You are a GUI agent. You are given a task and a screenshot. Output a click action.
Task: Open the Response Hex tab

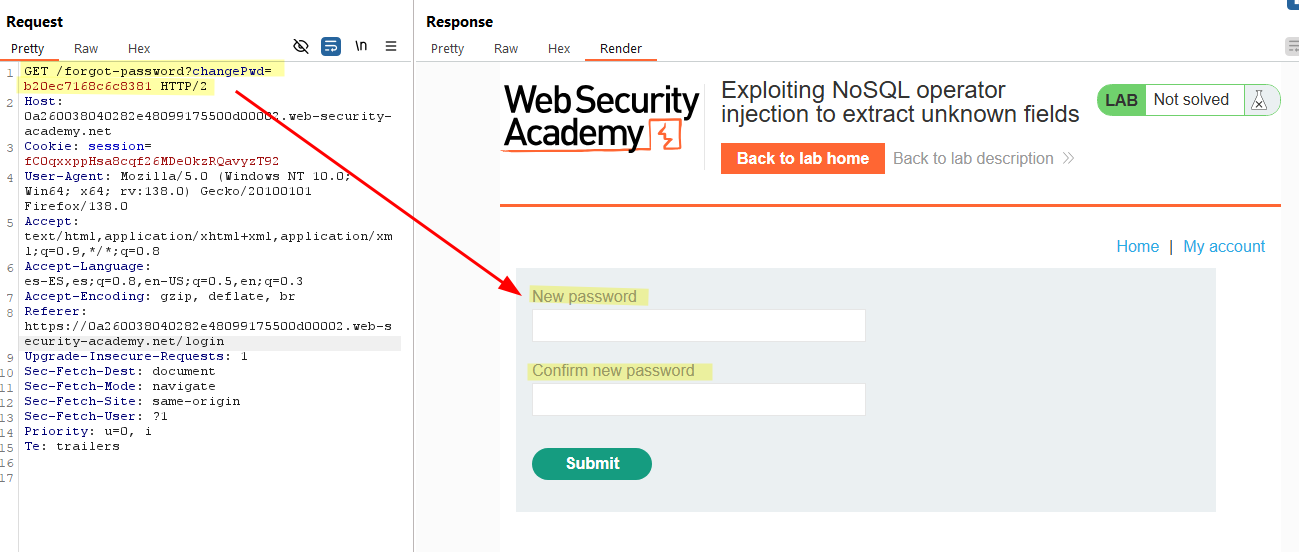[559, 48]
